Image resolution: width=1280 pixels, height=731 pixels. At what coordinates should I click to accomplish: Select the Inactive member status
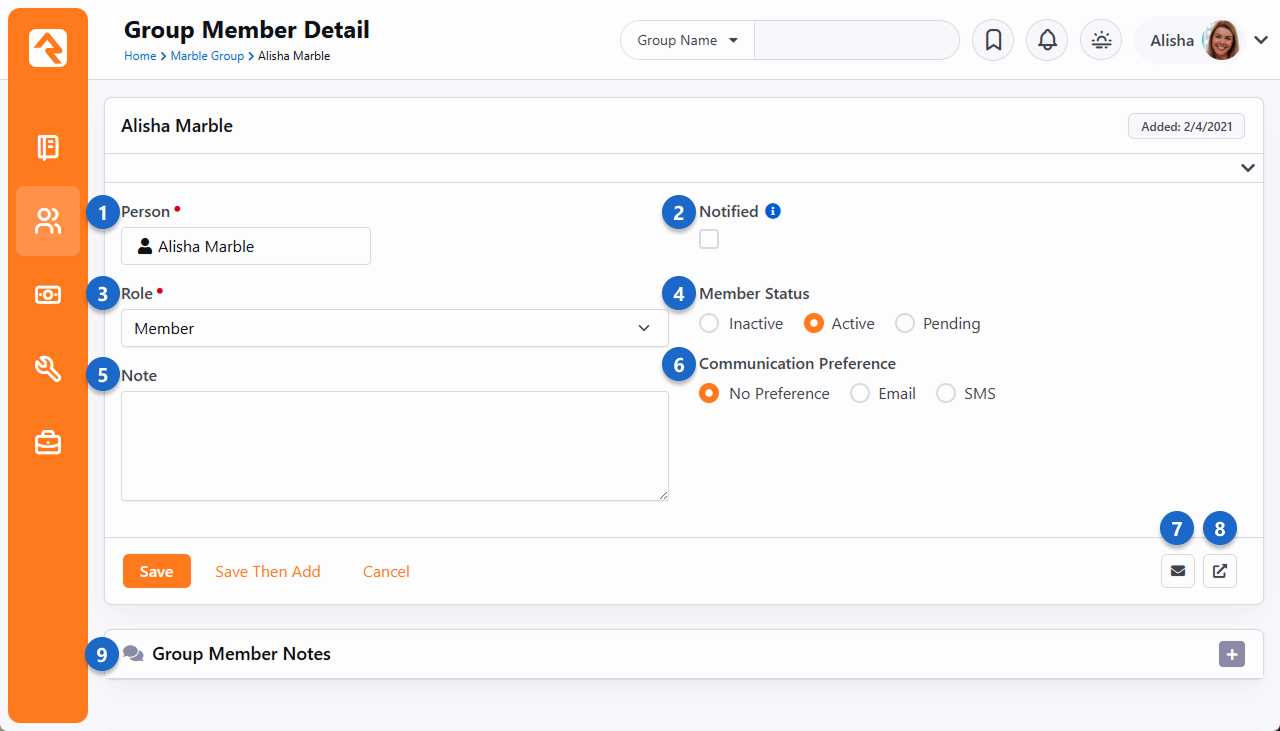tap(709, 324)
